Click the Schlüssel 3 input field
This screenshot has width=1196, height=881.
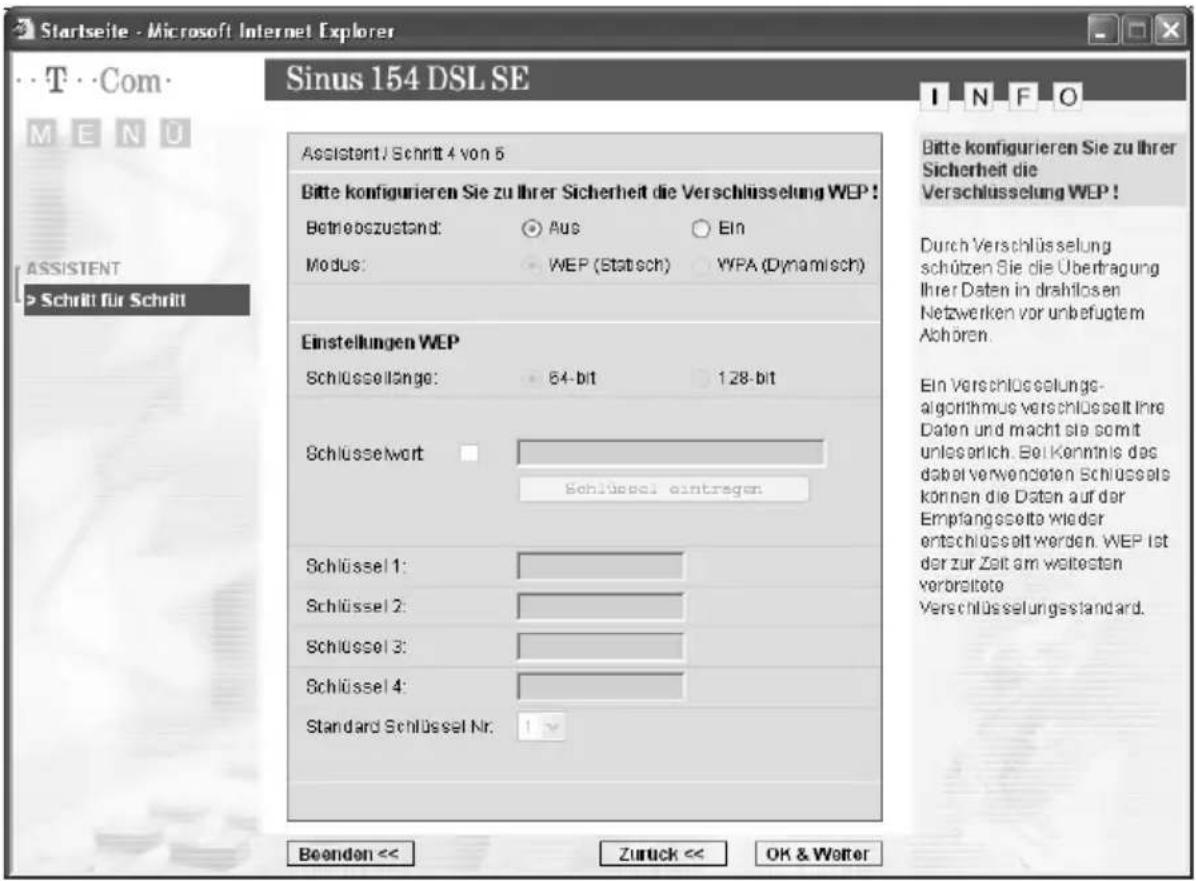click(x=600, y=646)
